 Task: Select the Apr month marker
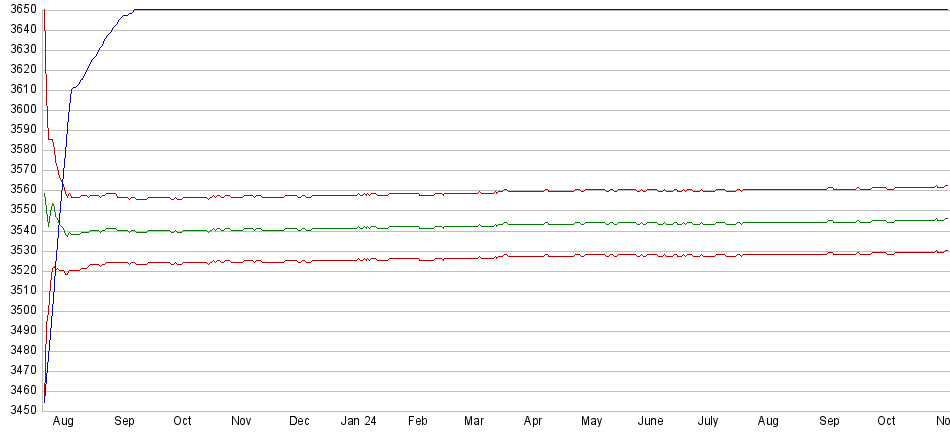coord(533,421)
